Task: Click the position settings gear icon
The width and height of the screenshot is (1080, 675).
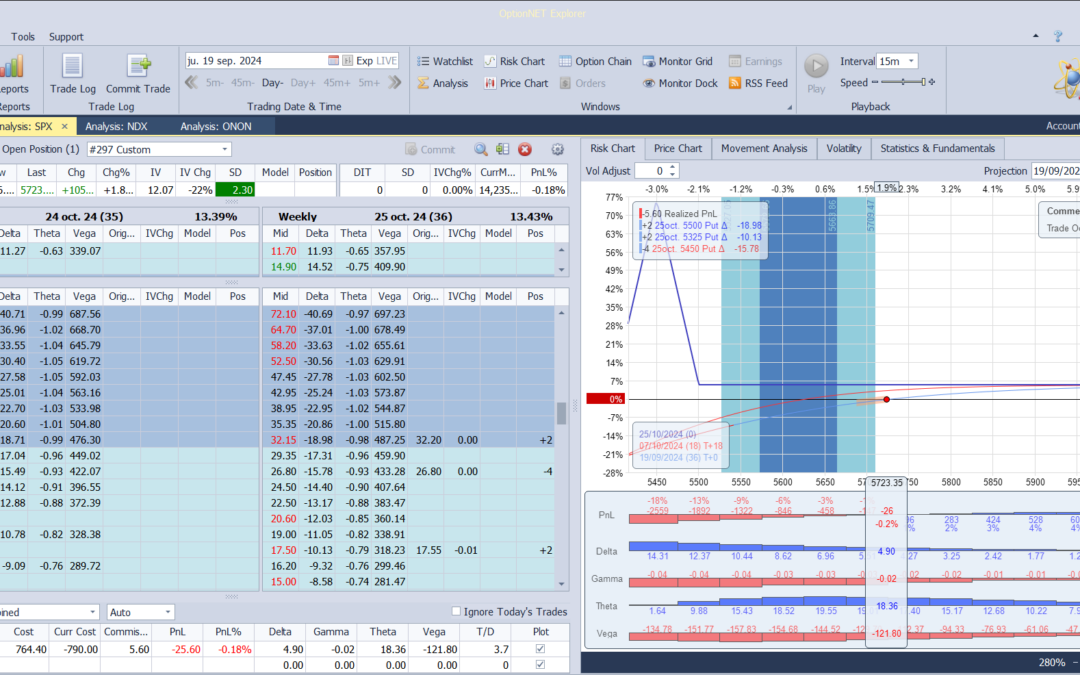Action: pyautogui.click(x=558, y=149)
